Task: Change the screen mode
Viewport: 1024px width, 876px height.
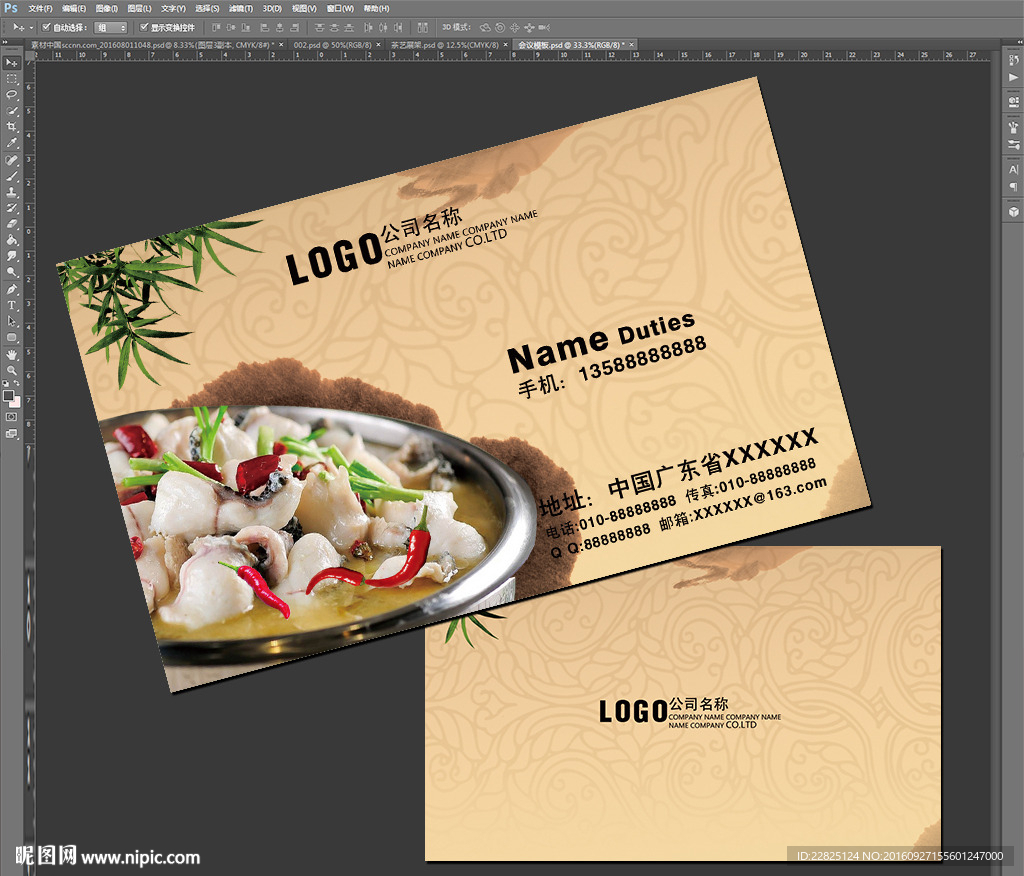Action: (x=12, y=434)
